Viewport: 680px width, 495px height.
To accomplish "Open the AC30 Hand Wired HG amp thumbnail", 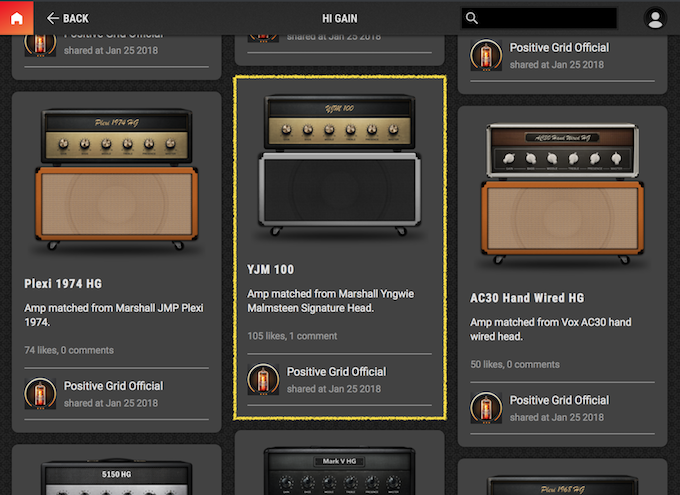I will coord(562,193).
